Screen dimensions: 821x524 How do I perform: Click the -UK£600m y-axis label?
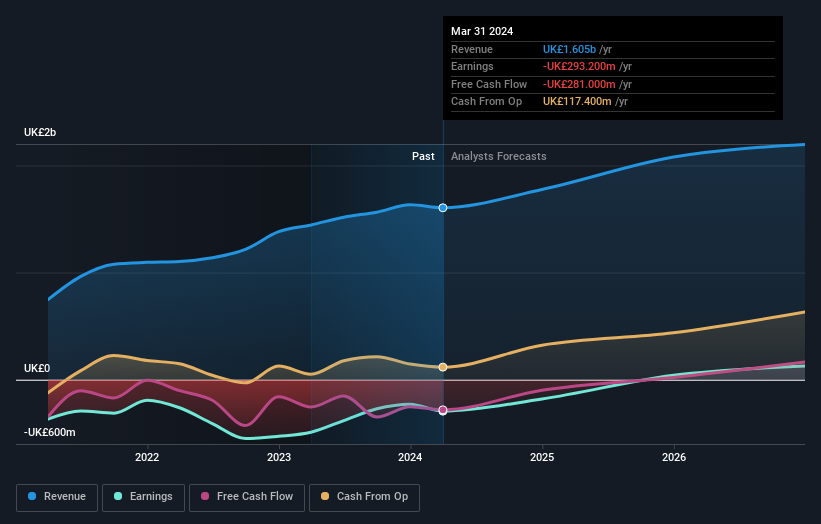click(50, 432)
